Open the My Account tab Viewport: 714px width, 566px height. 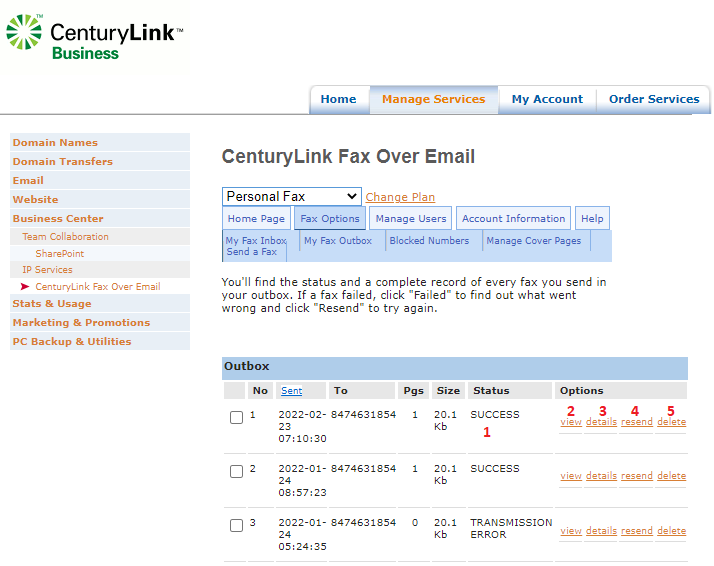tap(547, 99)
